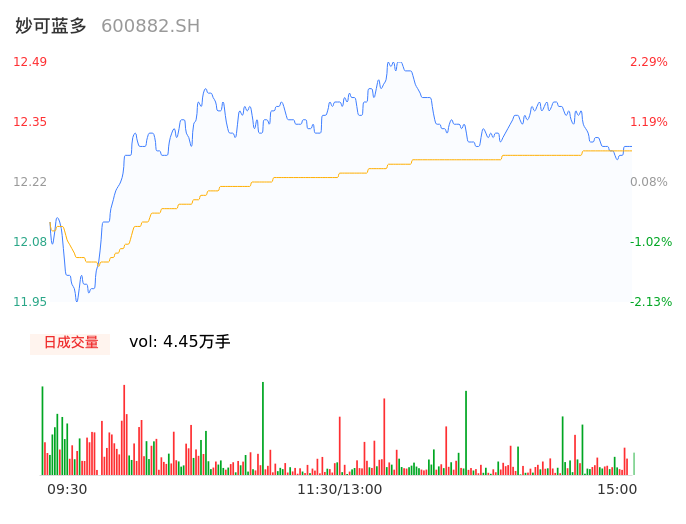
Task: Click the 12.35 price axis label
Action: pyautogui.click(x=30, y=122)
